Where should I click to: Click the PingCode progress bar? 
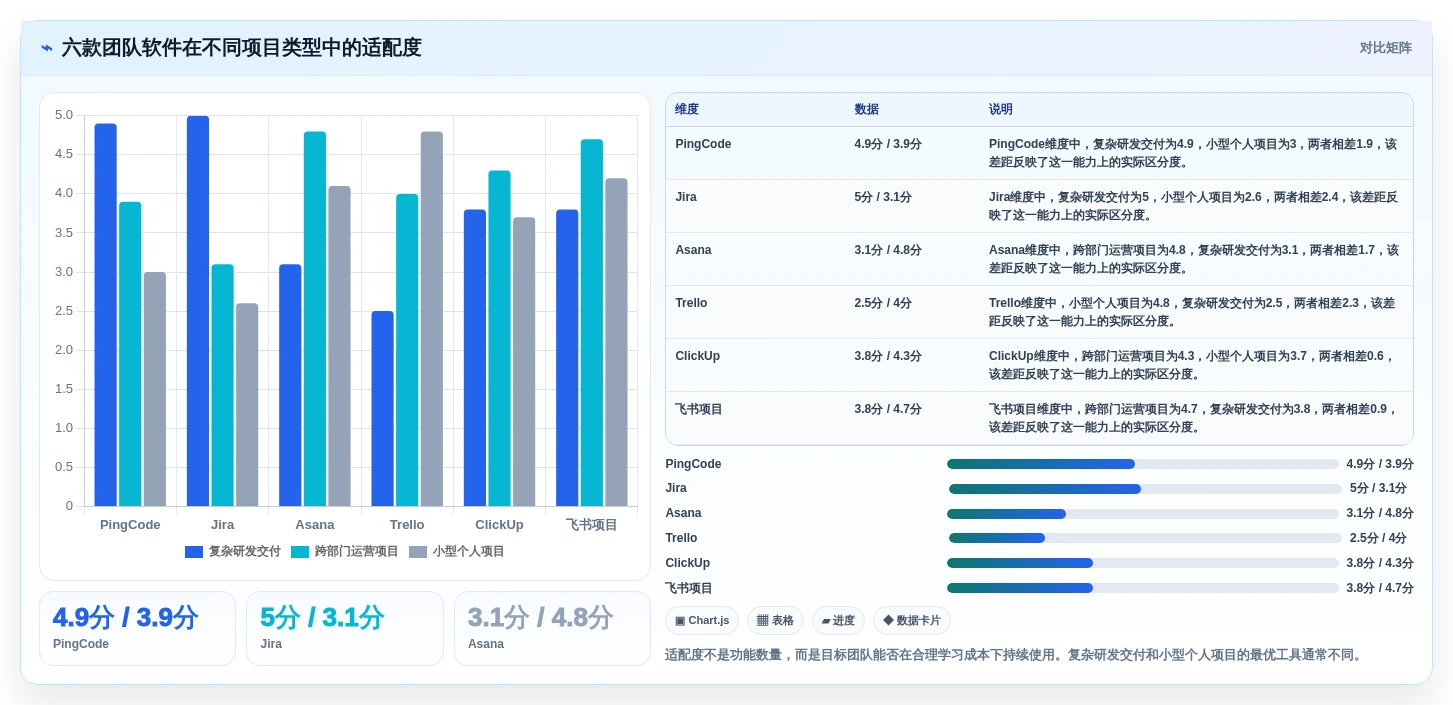[x=1143, y=464]
